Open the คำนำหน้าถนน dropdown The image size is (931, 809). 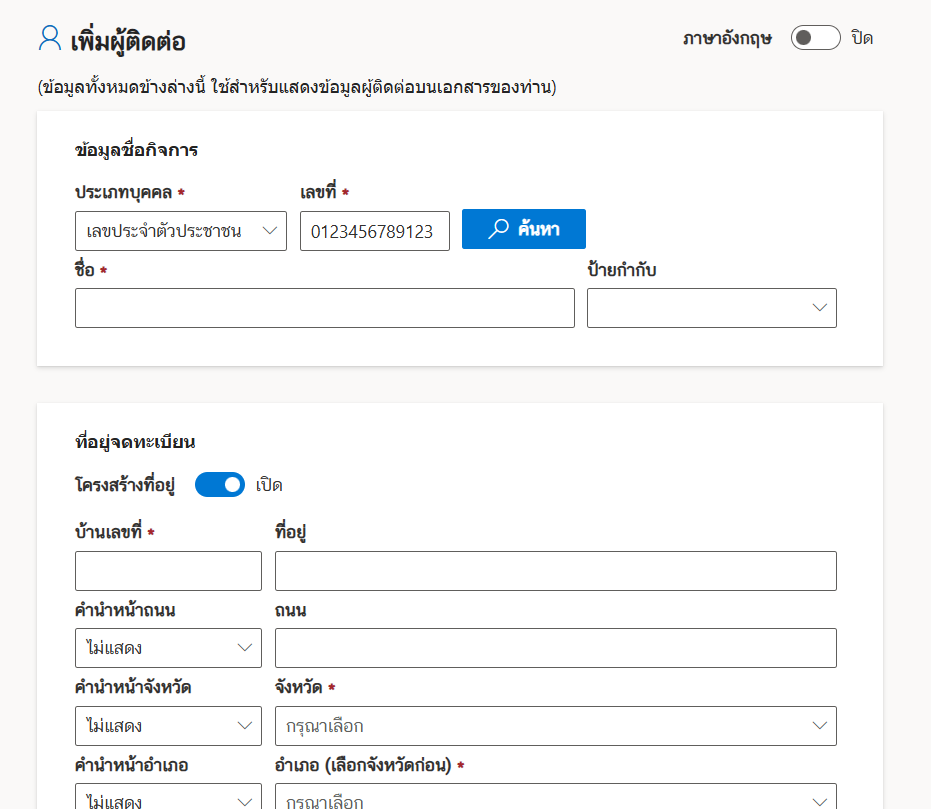pyautogui.click(x=168, y=648)
